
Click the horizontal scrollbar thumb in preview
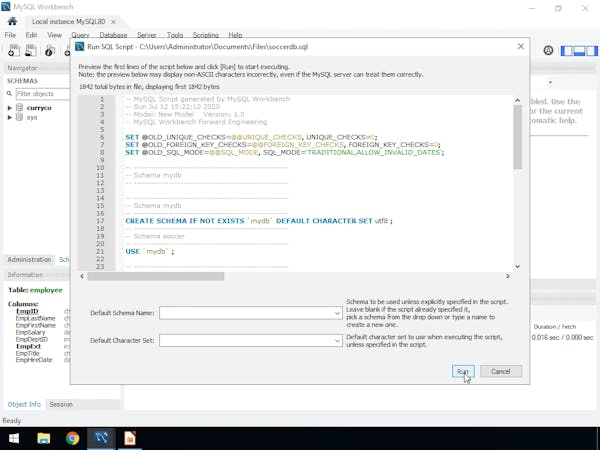[x=156, y=276]
